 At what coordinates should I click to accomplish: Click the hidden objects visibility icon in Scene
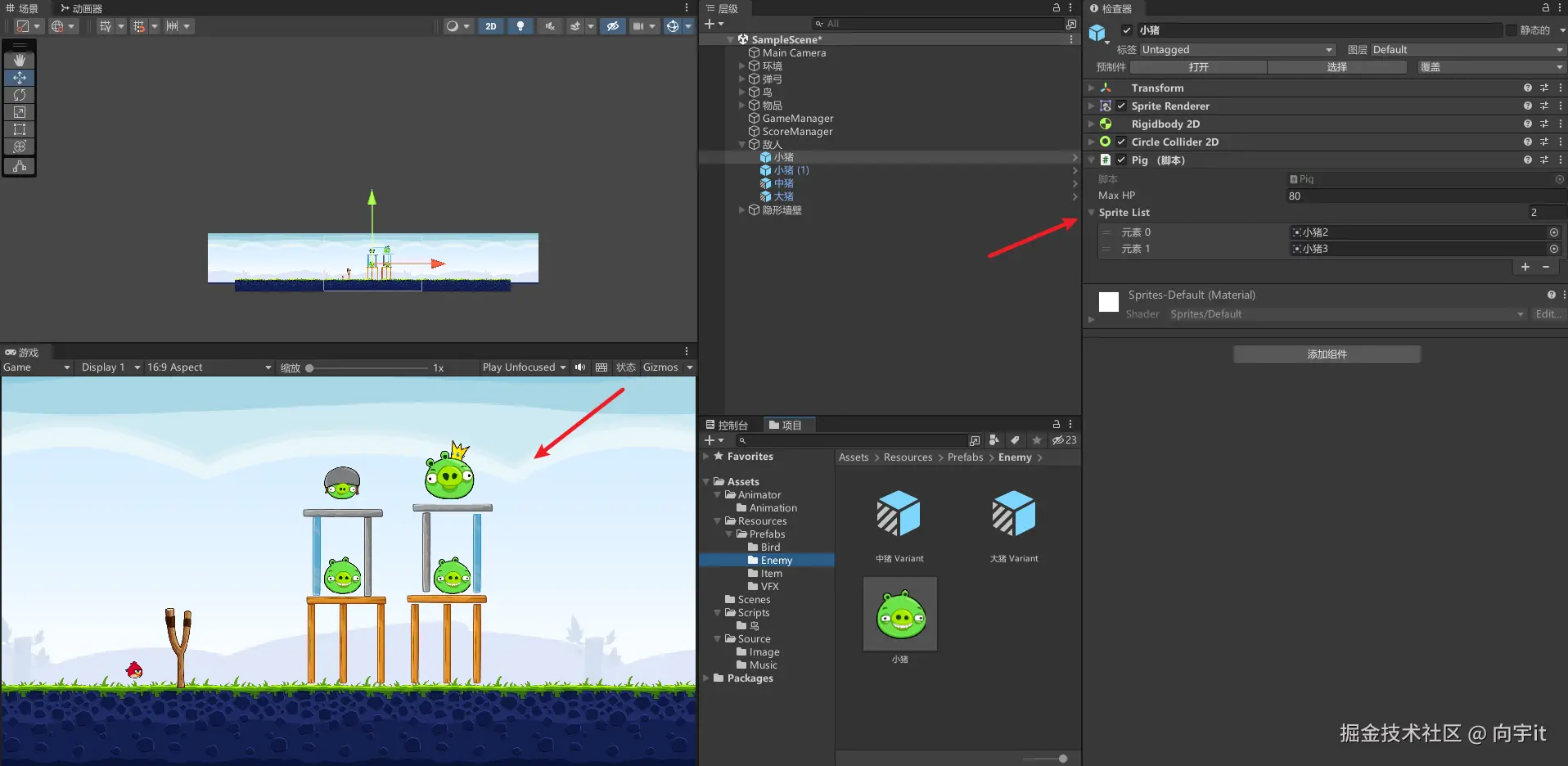(612, 26)
